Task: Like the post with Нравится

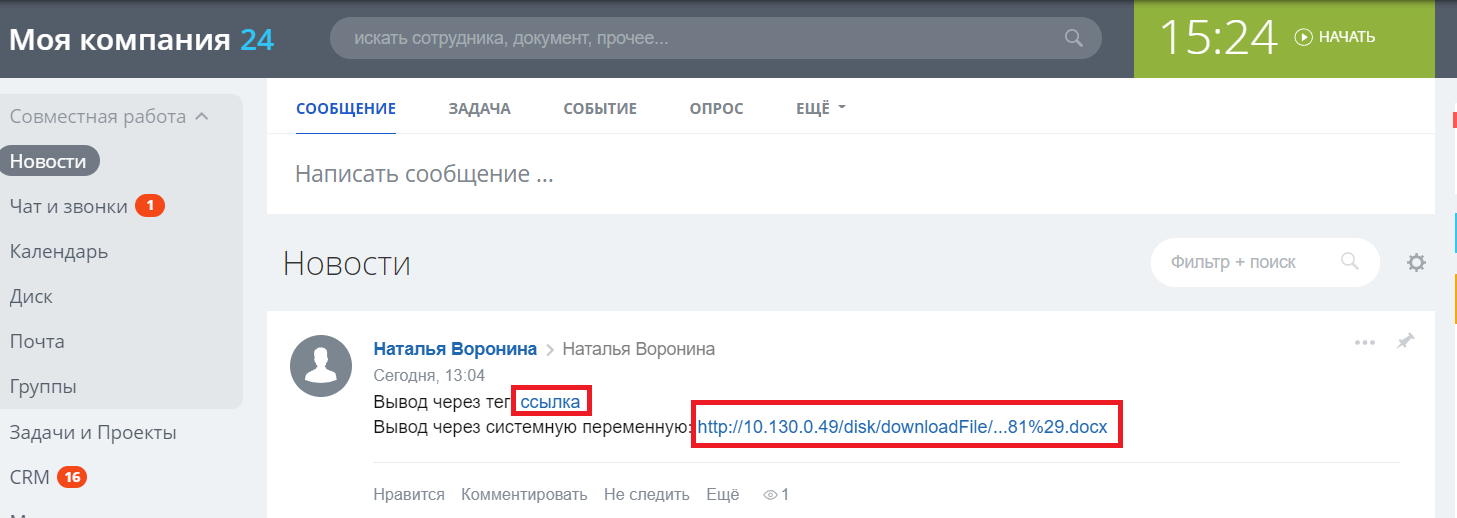Action: click(x=408, y=494)
